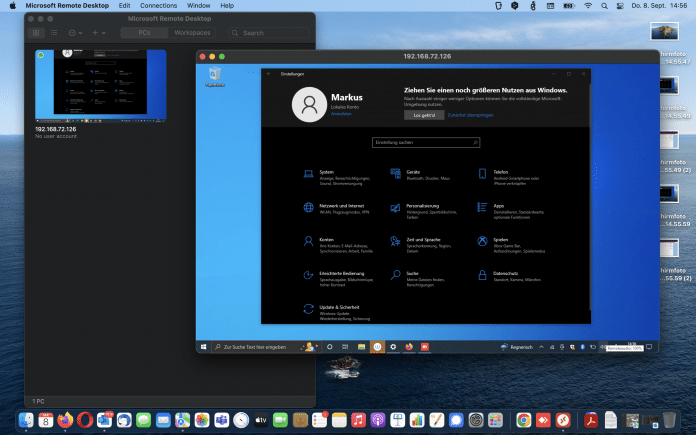The height and width of the screenshot is (435, 696).
Task: Open File Explorer from the Windows taskbar
Action: [x=361, y=347]
